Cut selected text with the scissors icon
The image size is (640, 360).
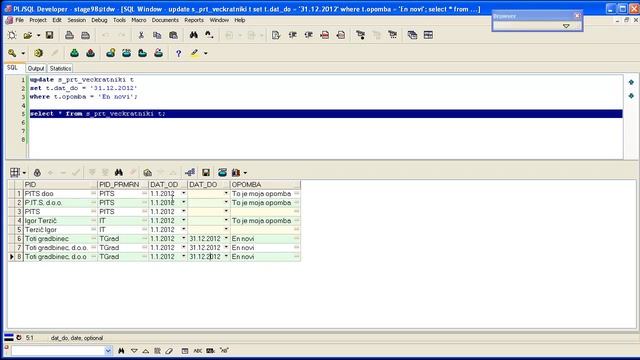click(141, 35)
